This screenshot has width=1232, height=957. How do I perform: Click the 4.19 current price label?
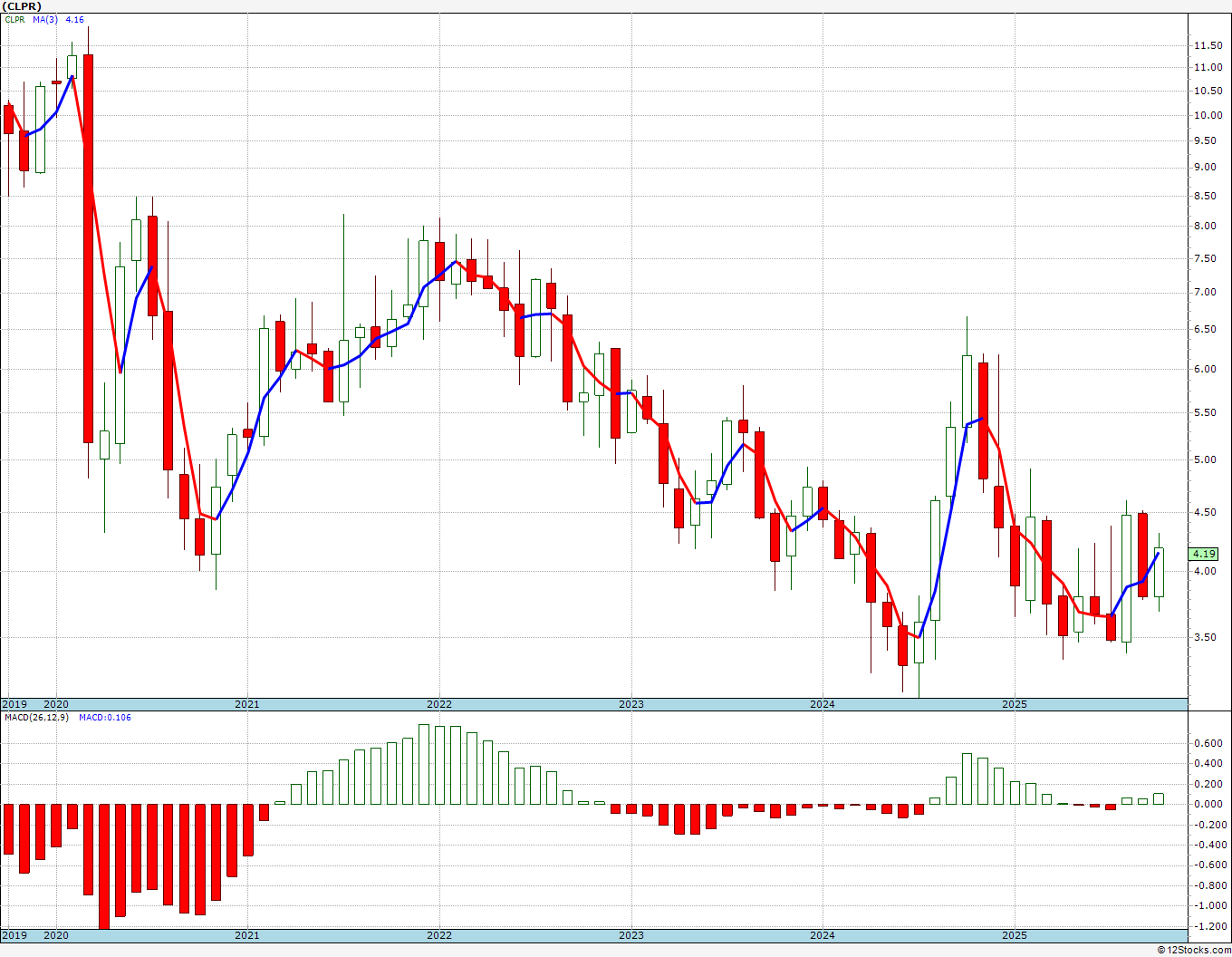1204,554
